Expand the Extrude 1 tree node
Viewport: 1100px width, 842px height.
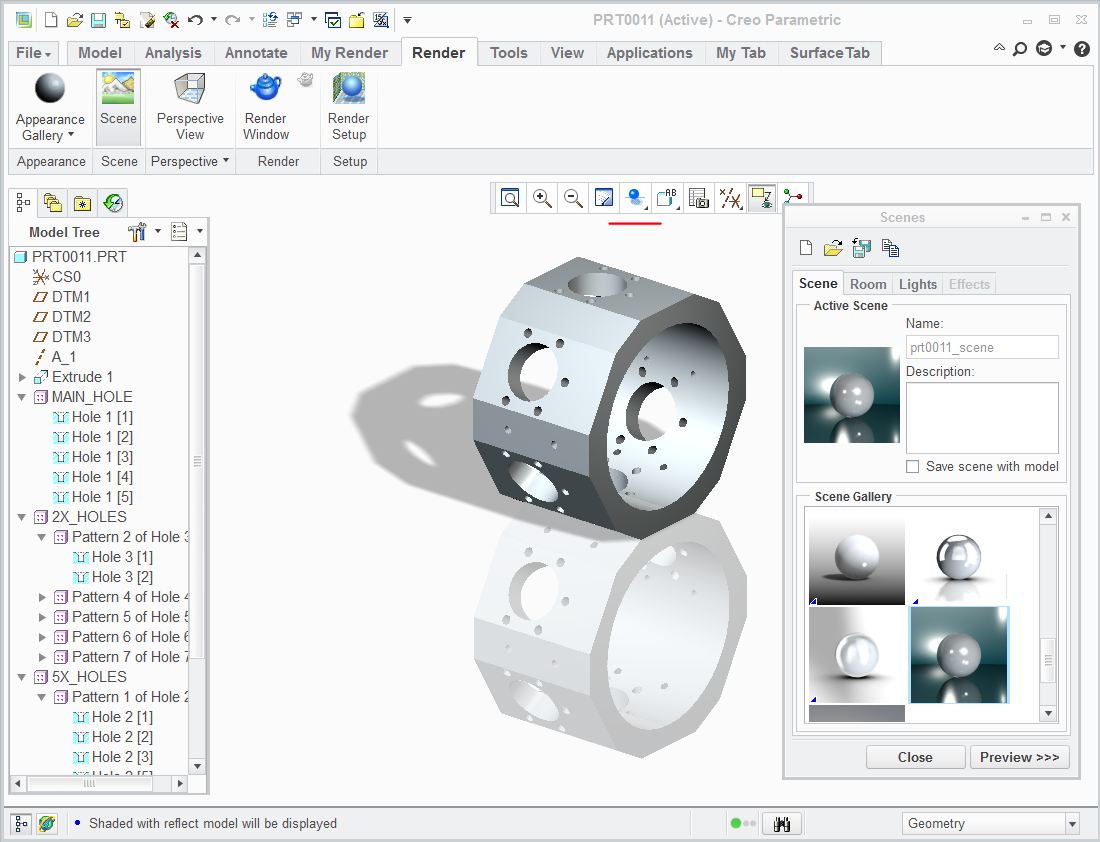click(22, 377)
